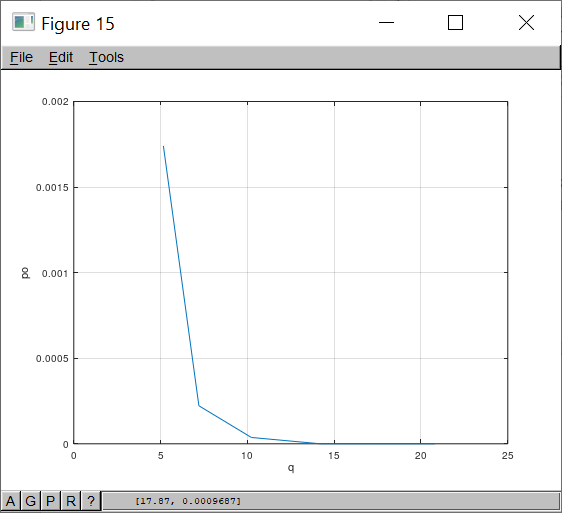Click y-axis tick label 0.002

click(55, 102)
